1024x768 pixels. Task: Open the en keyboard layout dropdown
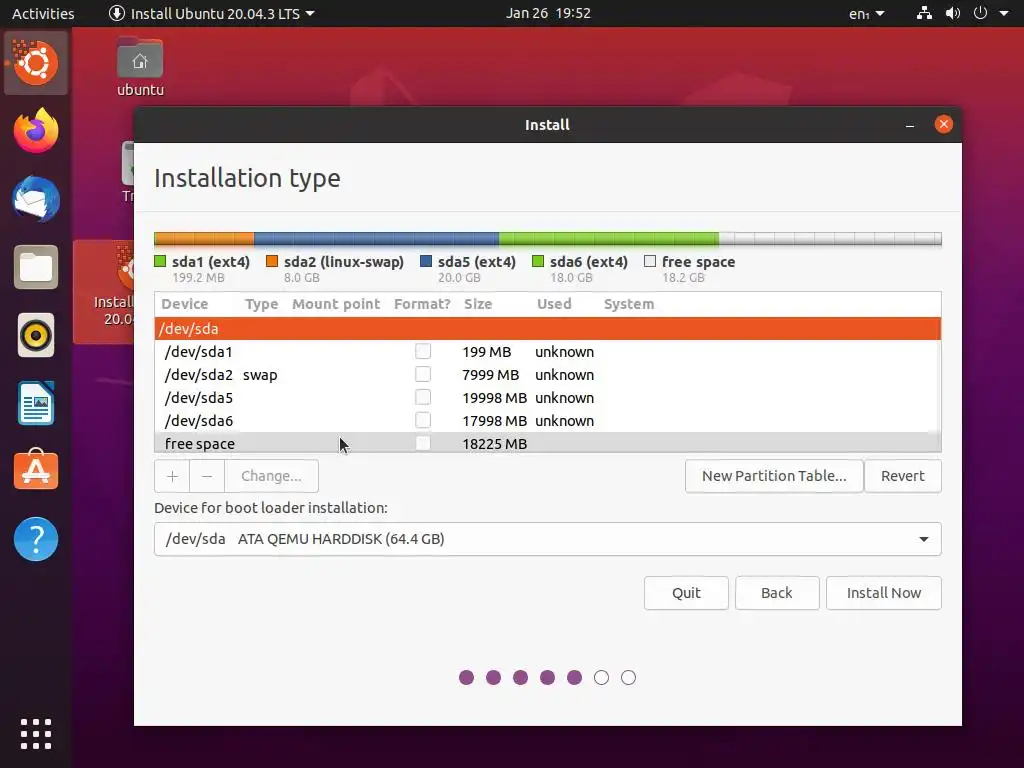click(x=867, y=13)
